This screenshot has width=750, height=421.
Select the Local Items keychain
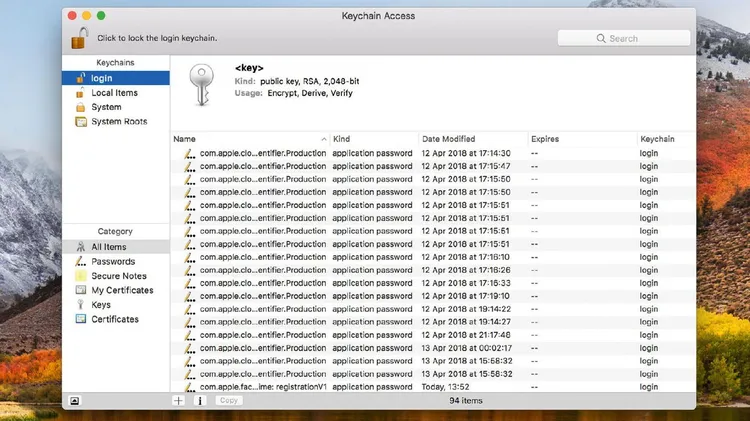(x=114, y=93)
